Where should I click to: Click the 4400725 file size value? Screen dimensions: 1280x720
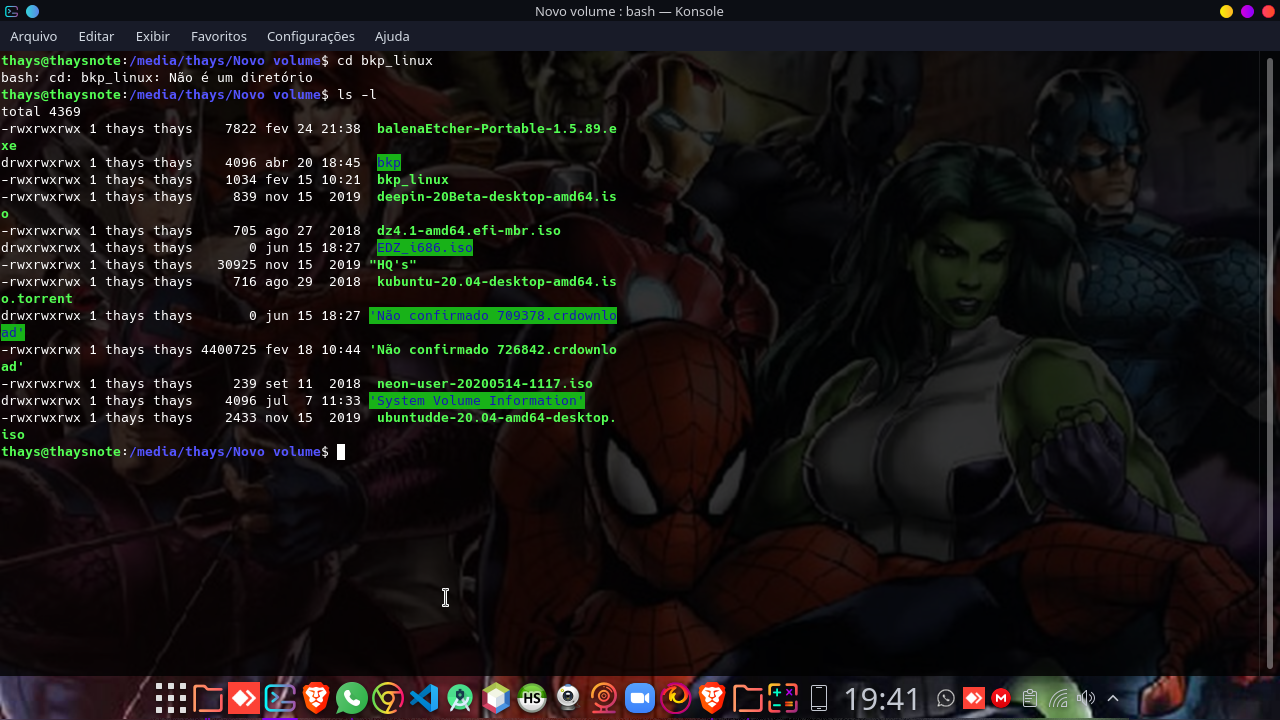point(229,349)
